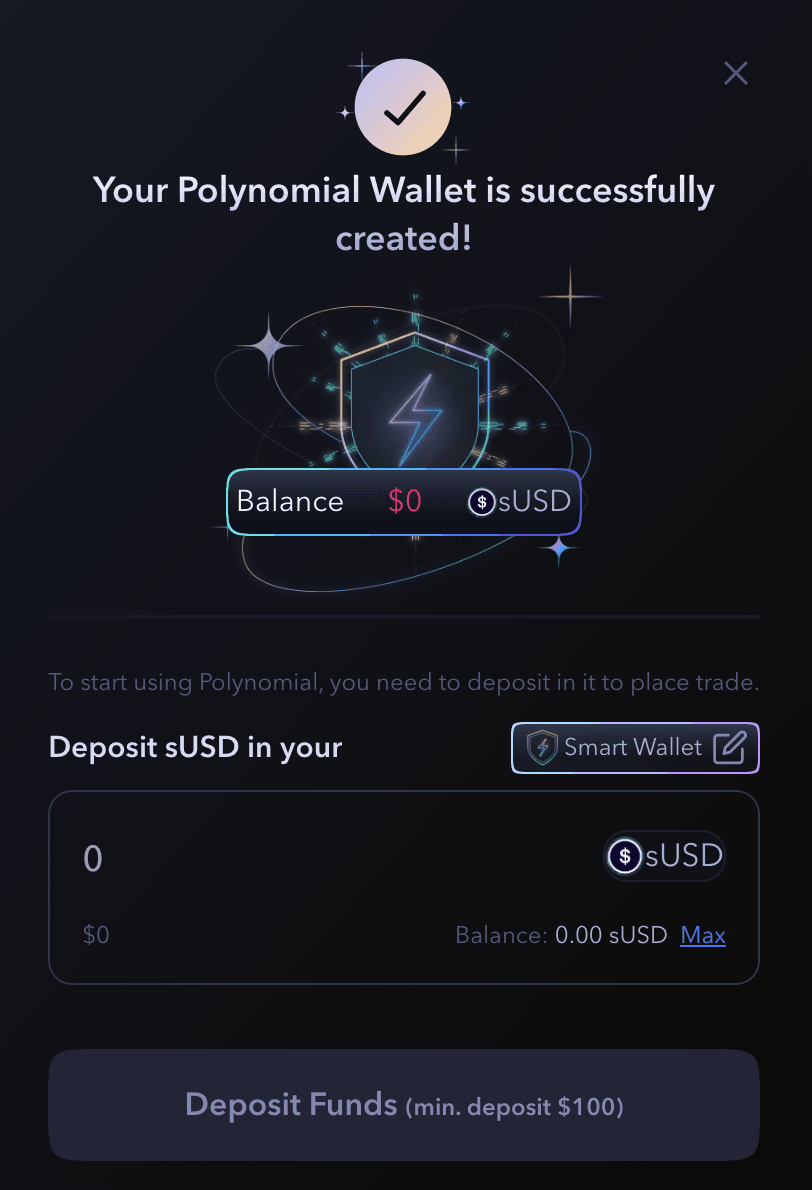Close the wallet created dialog

pyautogui.click(x=735, y=74)
